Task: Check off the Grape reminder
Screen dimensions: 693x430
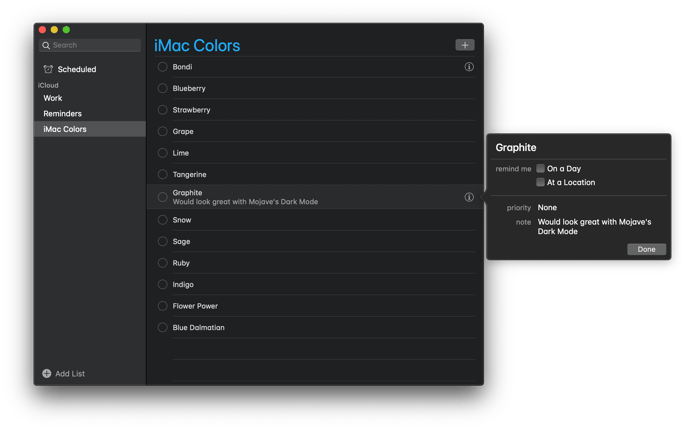Action: 163,131
